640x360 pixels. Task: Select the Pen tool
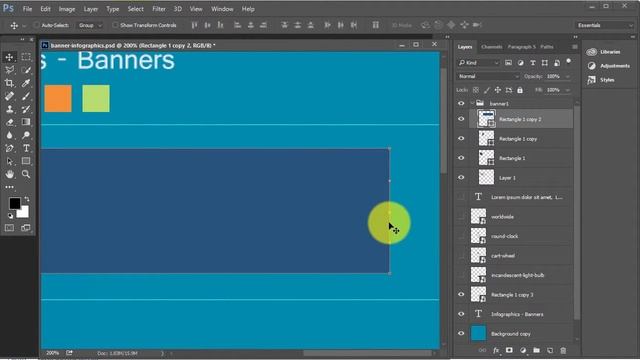click(9, 148)
